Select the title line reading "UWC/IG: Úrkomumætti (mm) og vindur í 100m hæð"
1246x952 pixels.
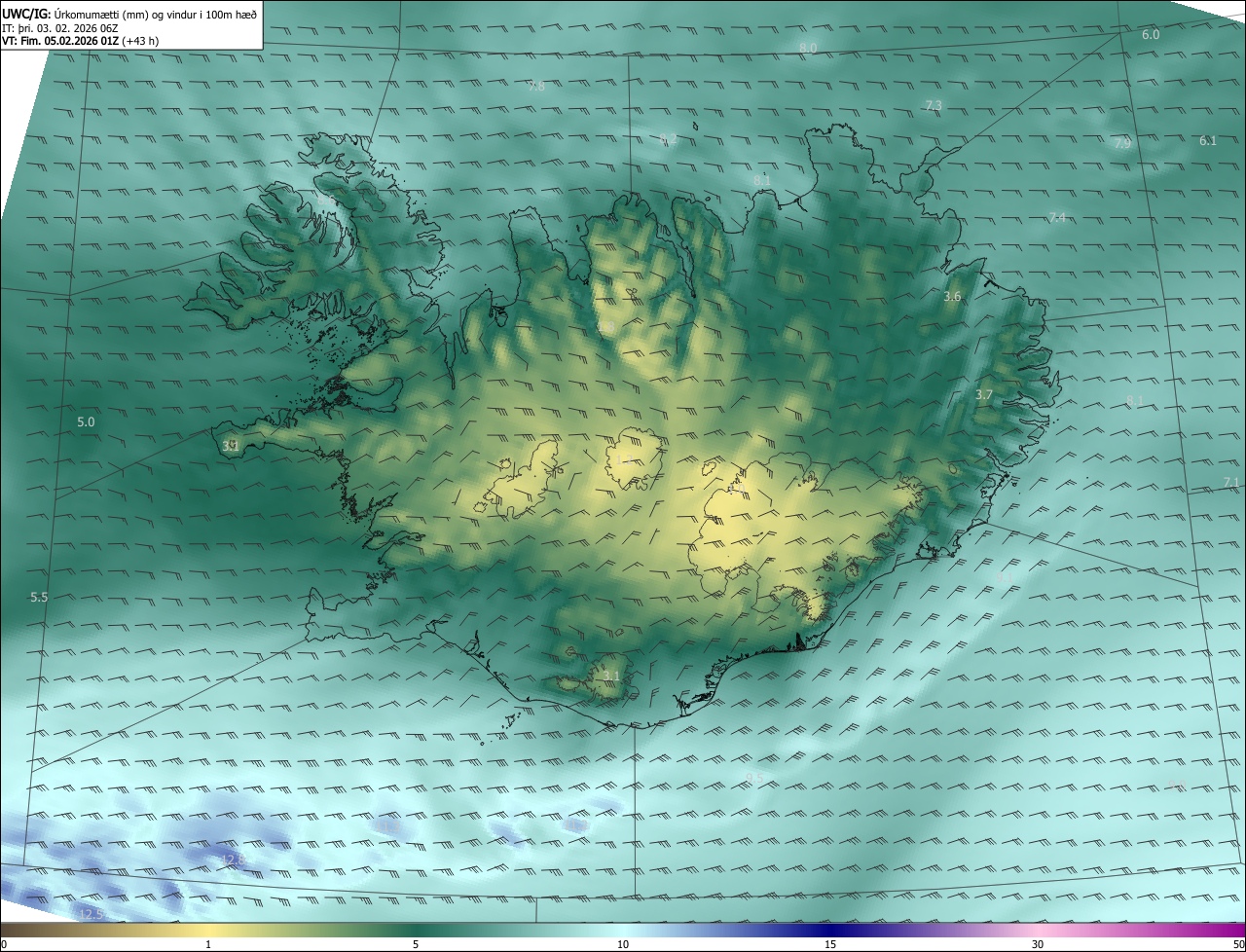[x=129, y=14]
